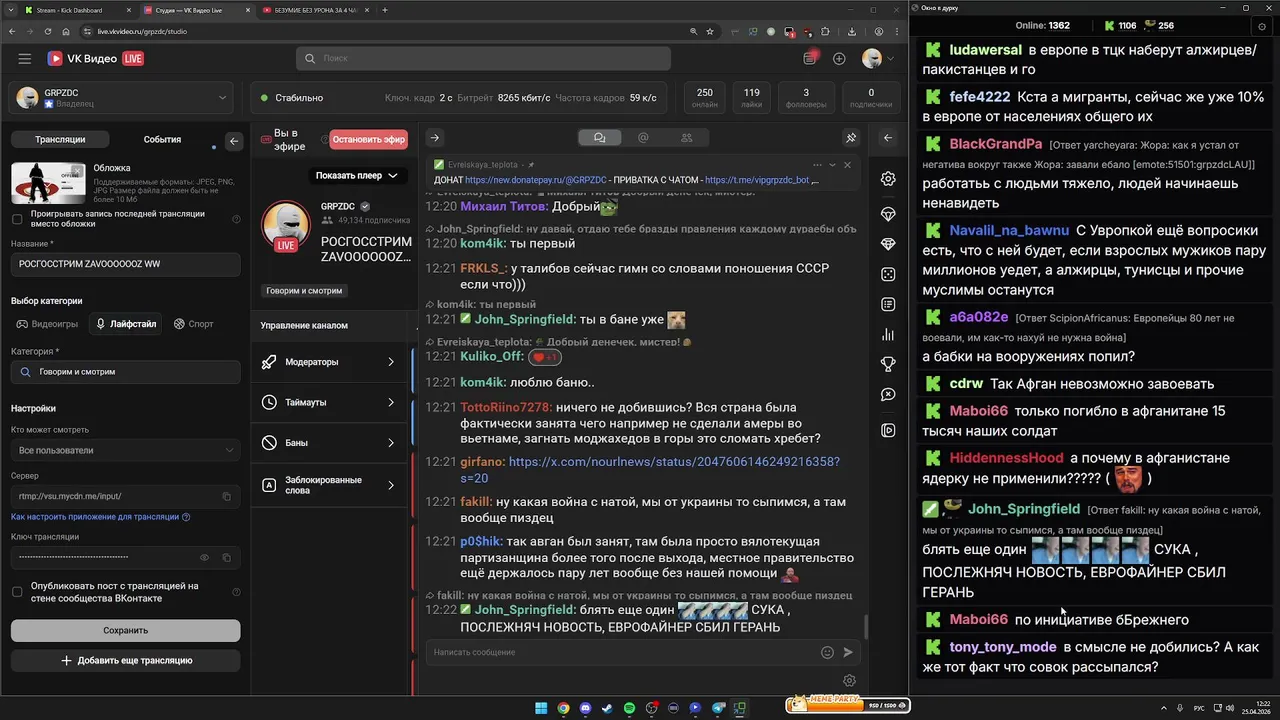Viewport: 1280px width, 720px height.
Task: Copy the server RTMP URL
Action: tap(226, 496)
